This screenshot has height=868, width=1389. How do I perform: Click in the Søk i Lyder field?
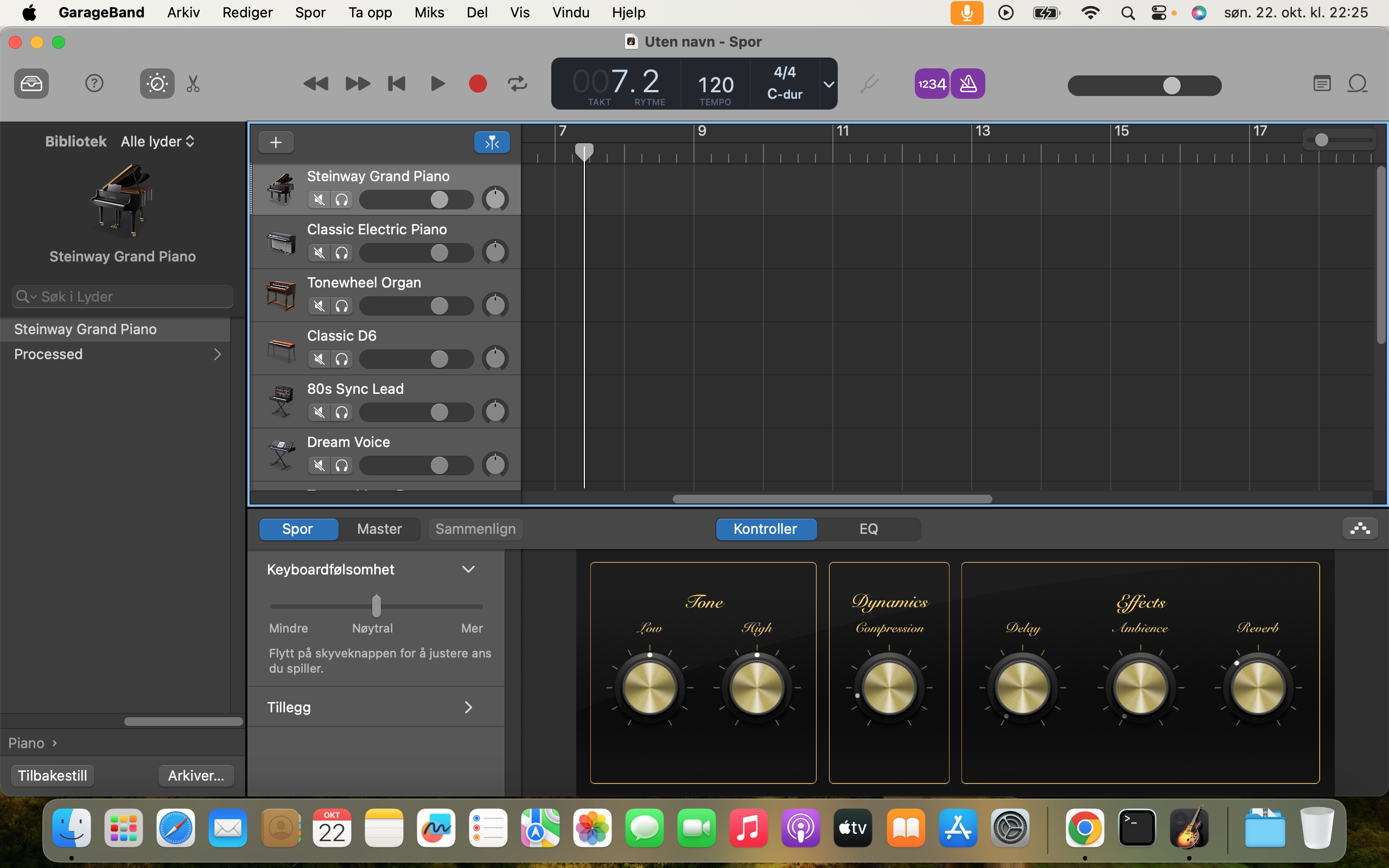click(122, 297)
